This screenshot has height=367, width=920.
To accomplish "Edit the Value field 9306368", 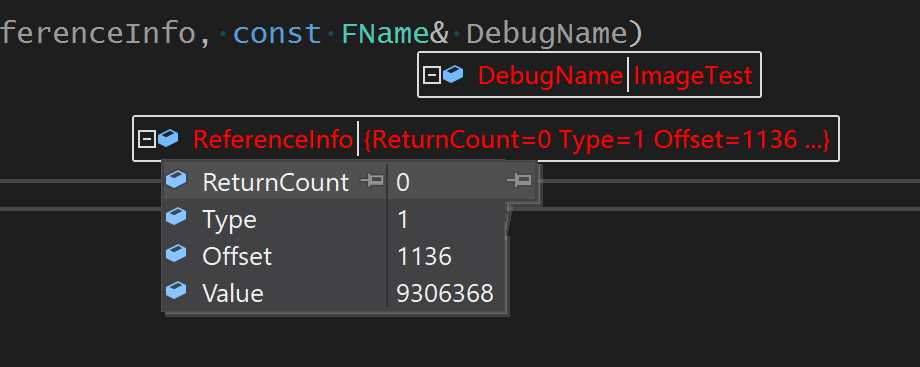I will pyautogui.click(x=445, y=293).
